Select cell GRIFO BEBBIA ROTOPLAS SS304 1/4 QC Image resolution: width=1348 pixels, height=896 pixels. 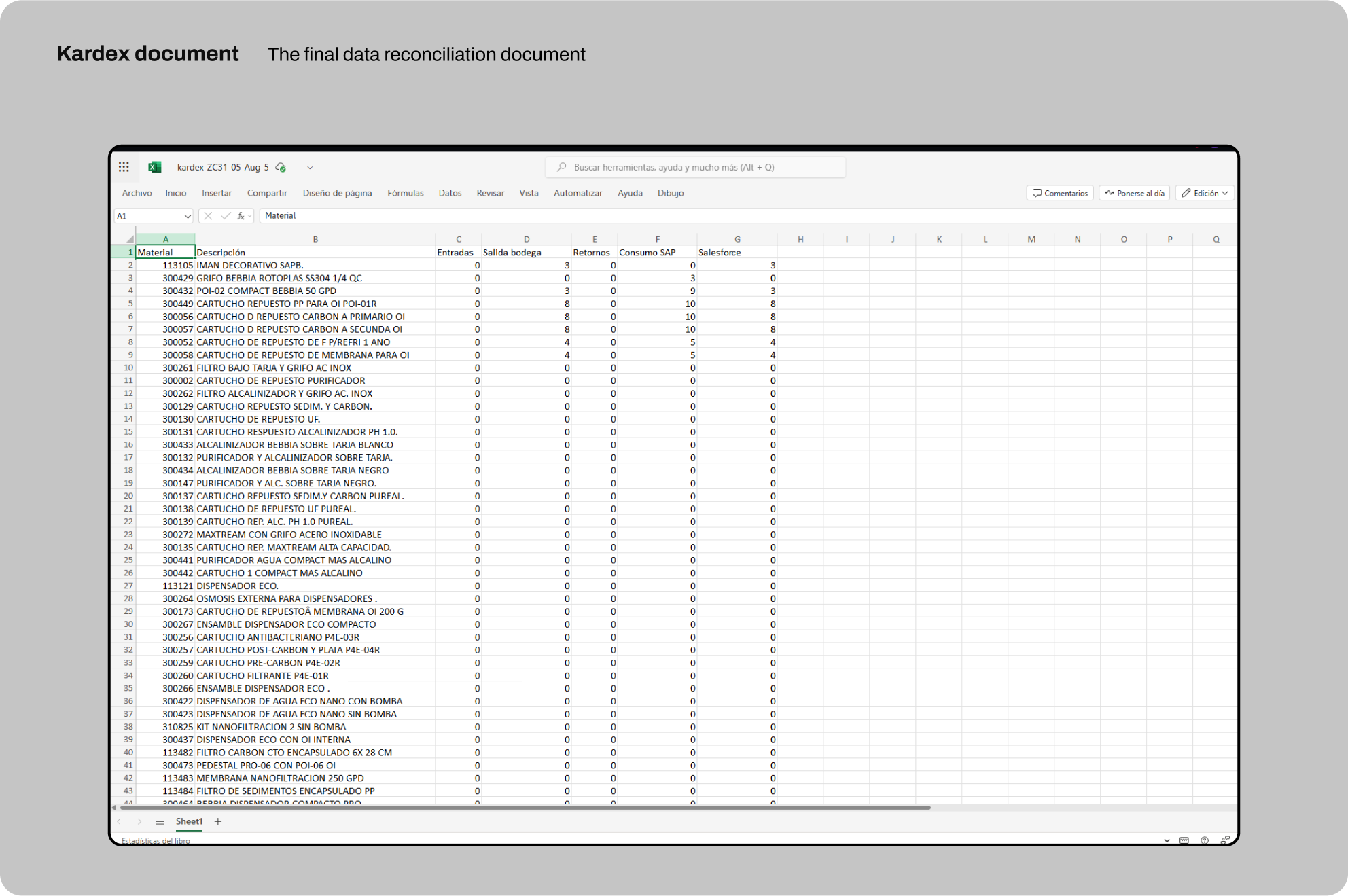pyautogui.click(x=315, y=278)
